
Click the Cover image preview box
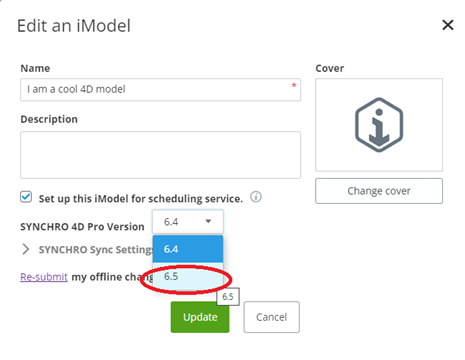click(x=379, y=125)
